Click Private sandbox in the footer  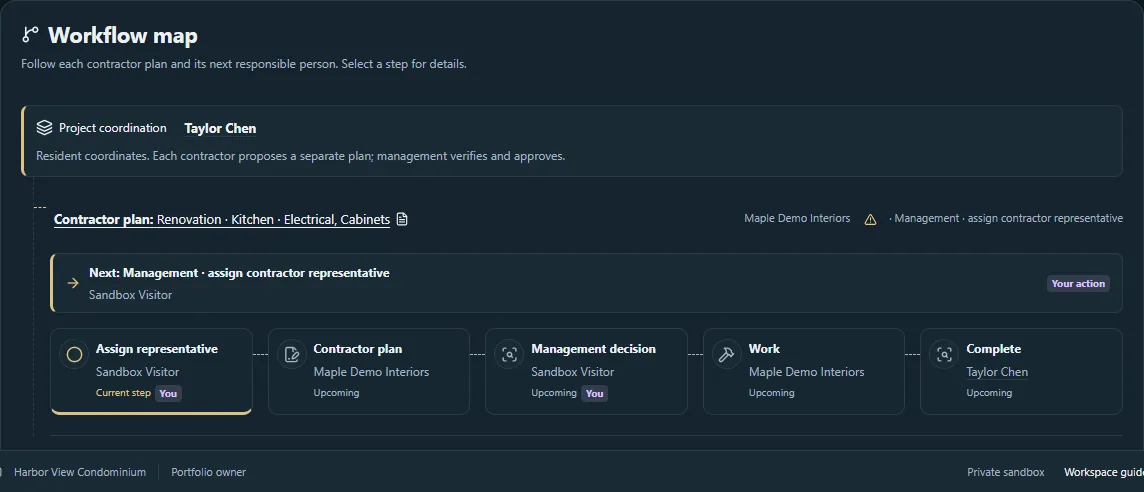click(x=1005, y=472)
